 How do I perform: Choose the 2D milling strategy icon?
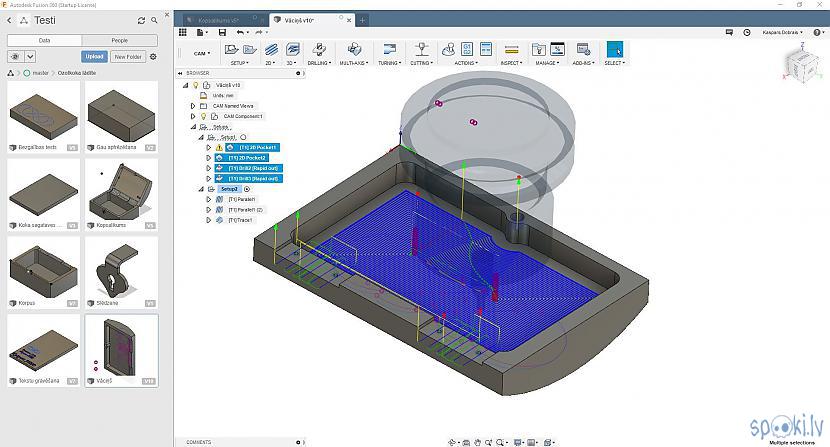271,50
